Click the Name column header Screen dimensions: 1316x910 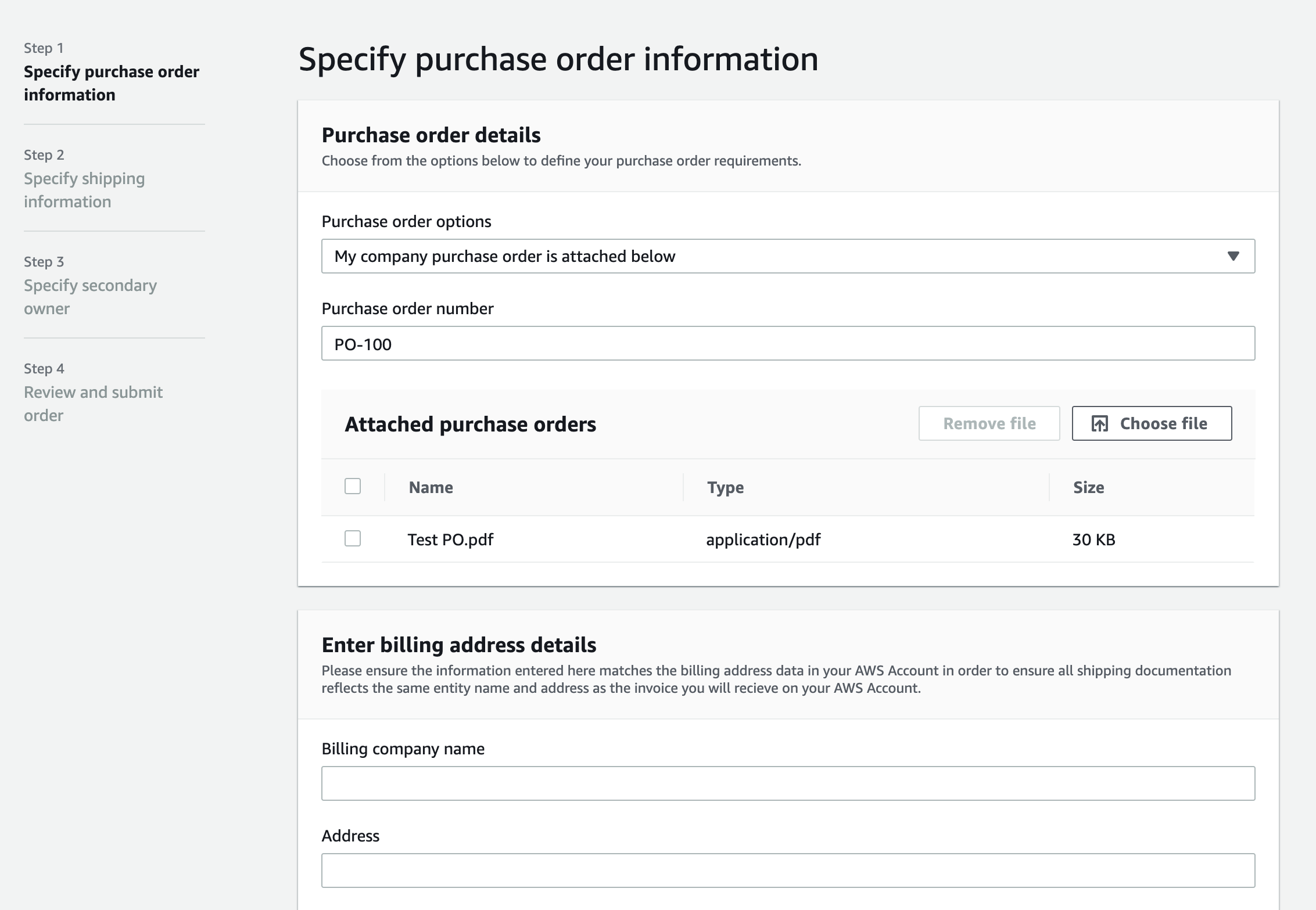tap(430, 487)
